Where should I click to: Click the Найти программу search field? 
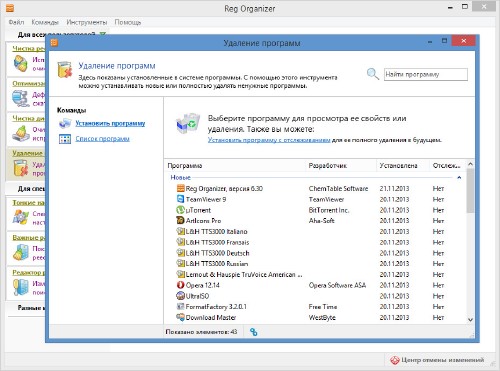[x=426, y=74]
